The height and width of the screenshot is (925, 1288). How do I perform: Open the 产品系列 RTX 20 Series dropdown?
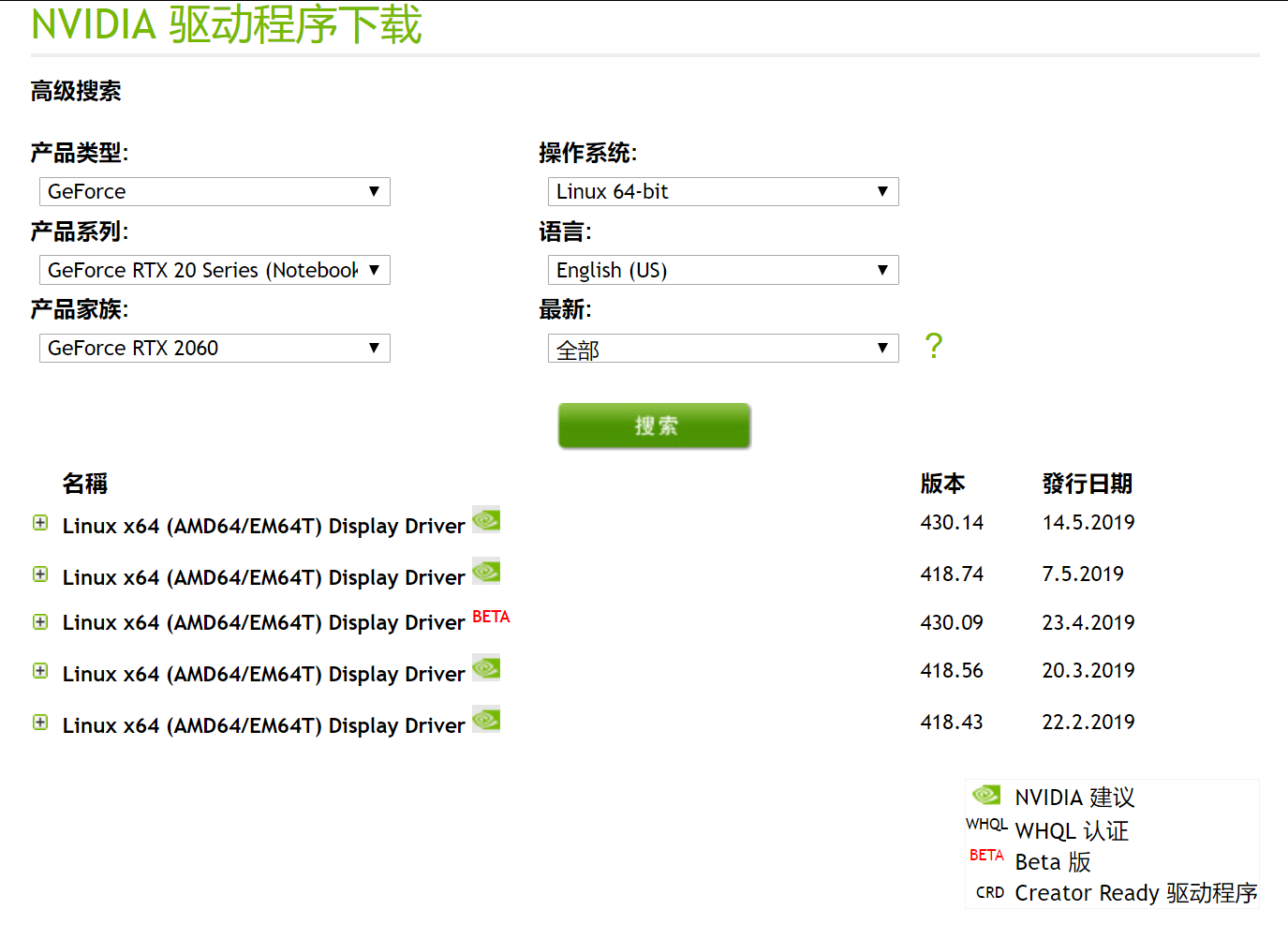coord(215,270)
